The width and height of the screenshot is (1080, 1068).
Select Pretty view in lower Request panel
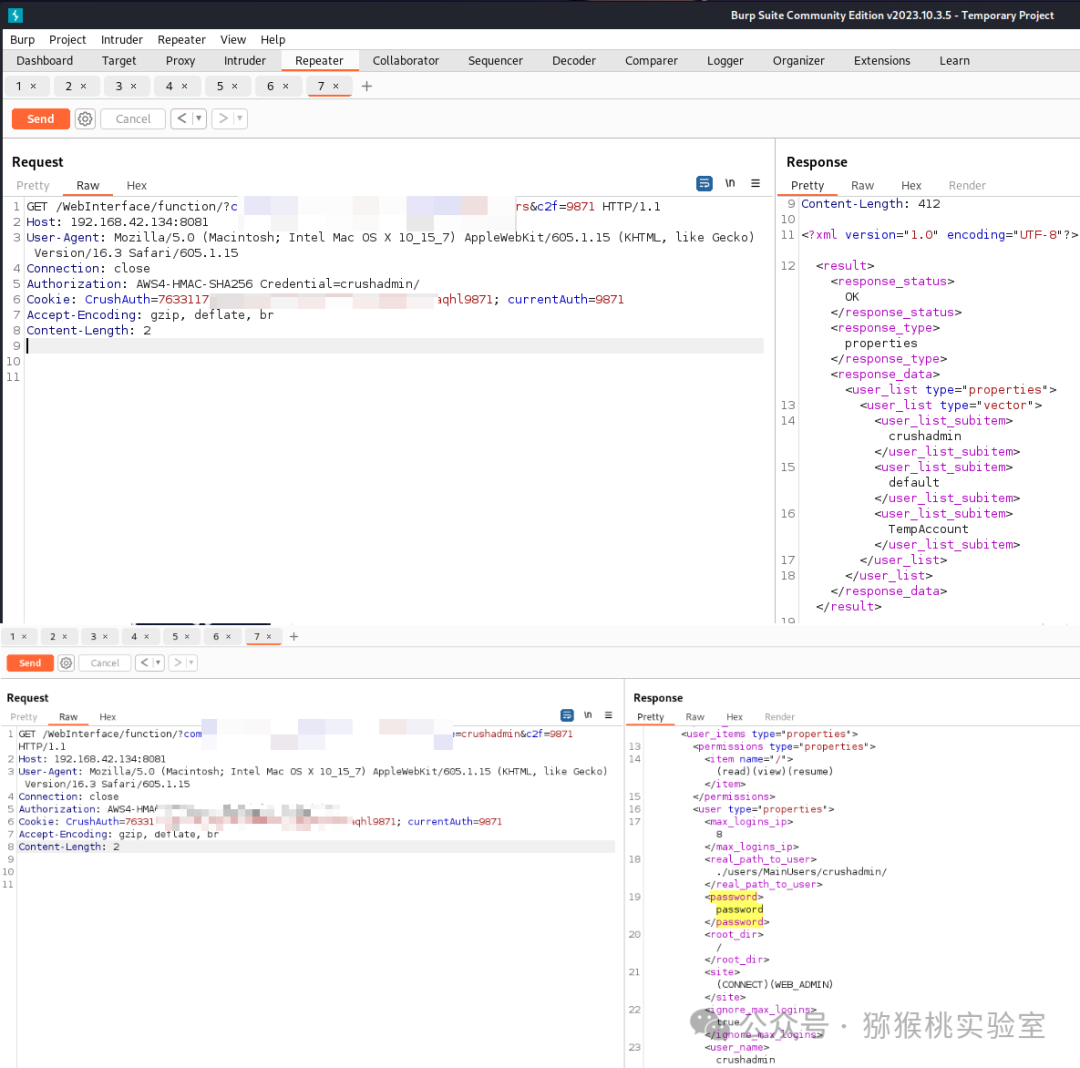click(24, 717)
